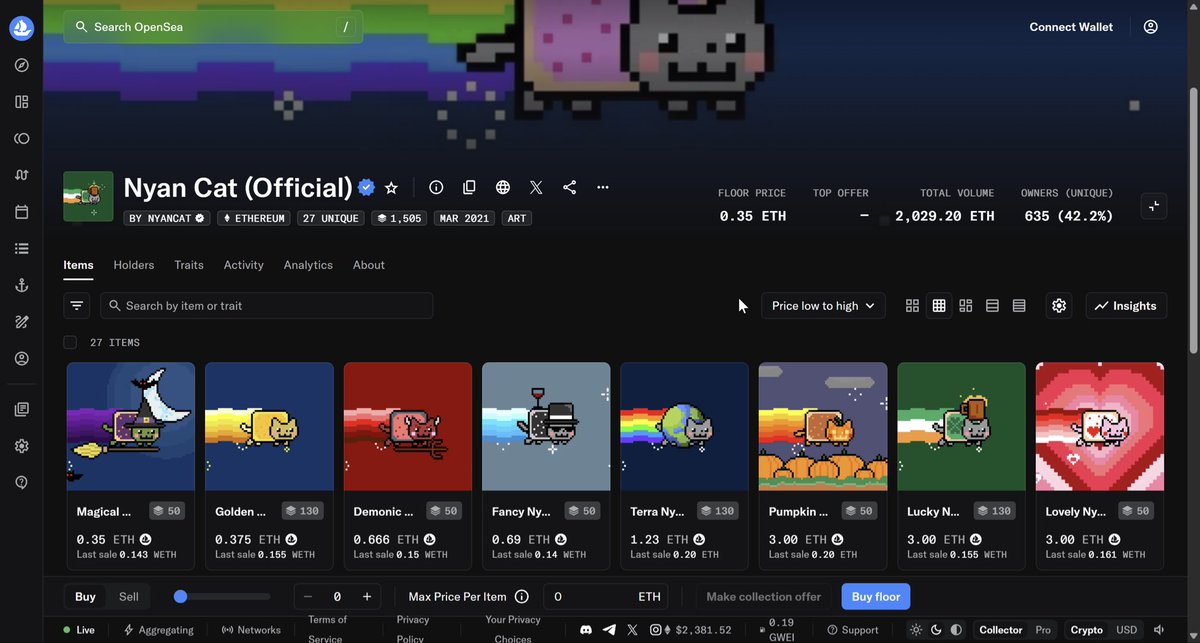Open the Activity list icon in sidebar
Viewport: 1200px width, 643px height.
22,248
